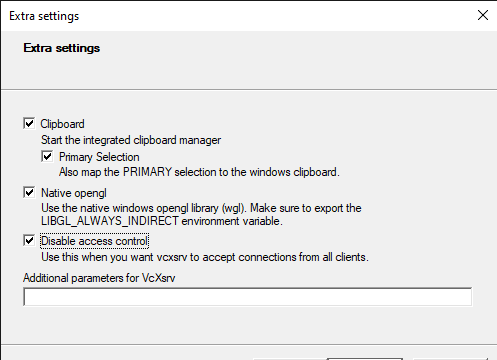The width and height of the screenshot is (497, 360).
Task: Untick the Disable access control checkbox
Action: tap(29, 240)
